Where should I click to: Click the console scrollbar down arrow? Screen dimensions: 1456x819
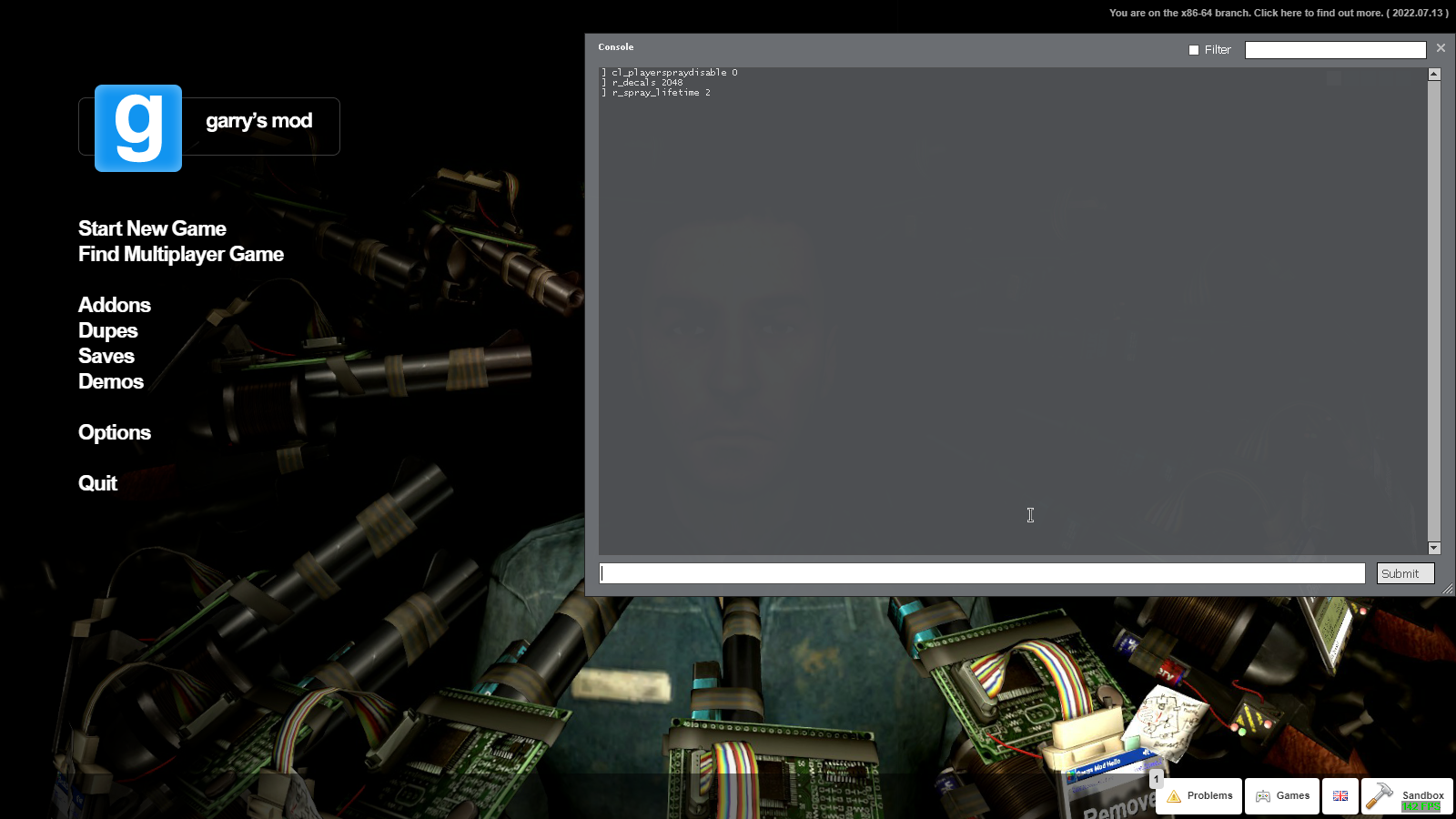(x=1434, y=548)
